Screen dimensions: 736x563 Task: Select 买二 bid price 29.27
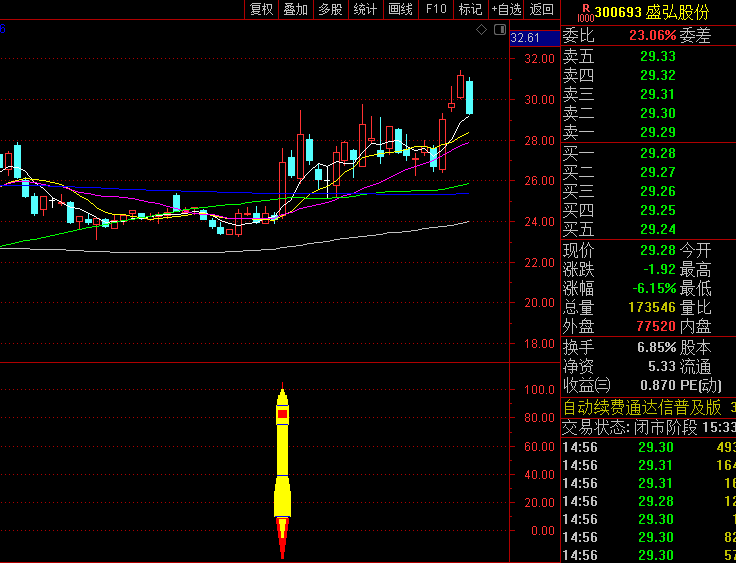coord(658,172)
